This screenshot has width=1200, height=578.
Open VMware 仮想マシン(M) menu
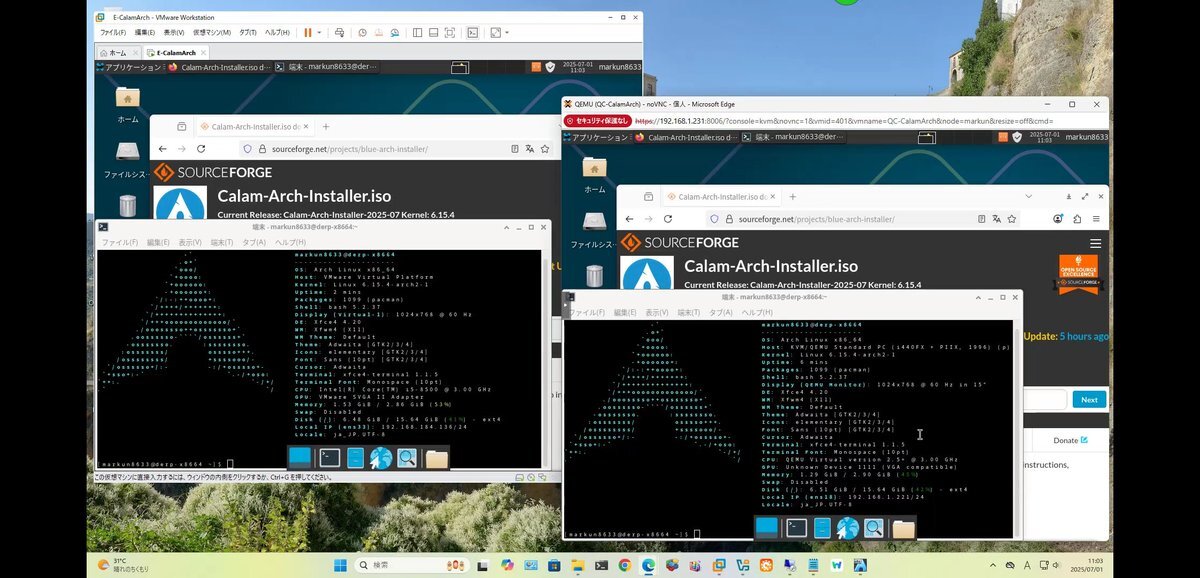tap(213, 33)
